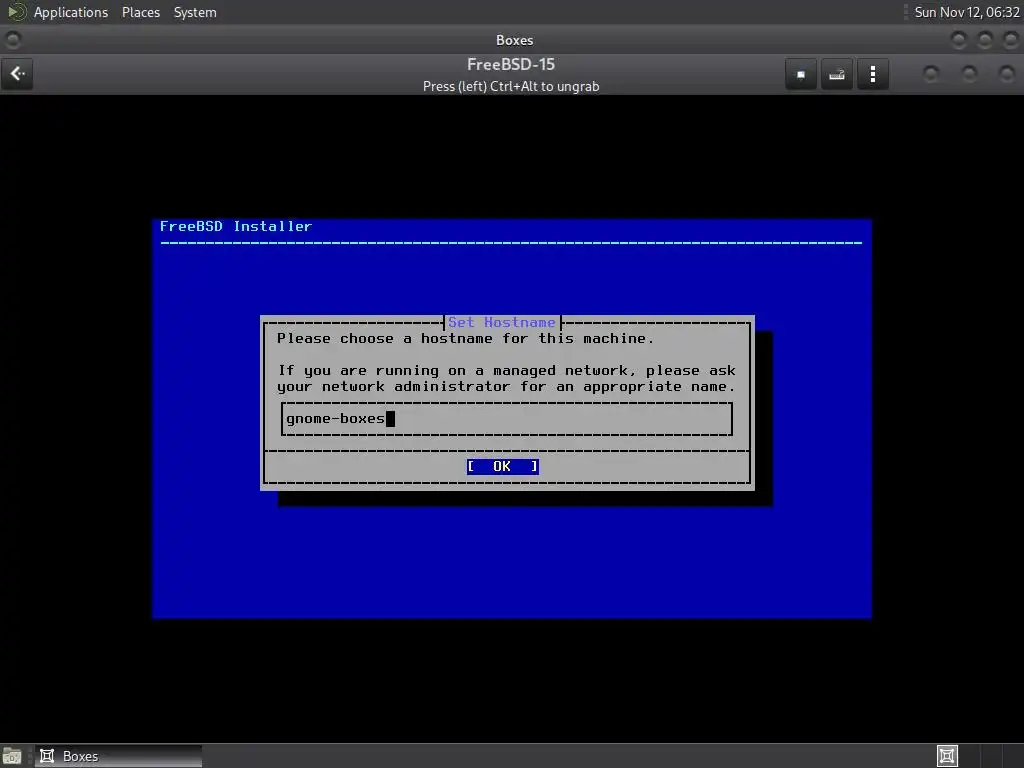Toggle fullscreen for the FreeBSD-15 box

801,74
